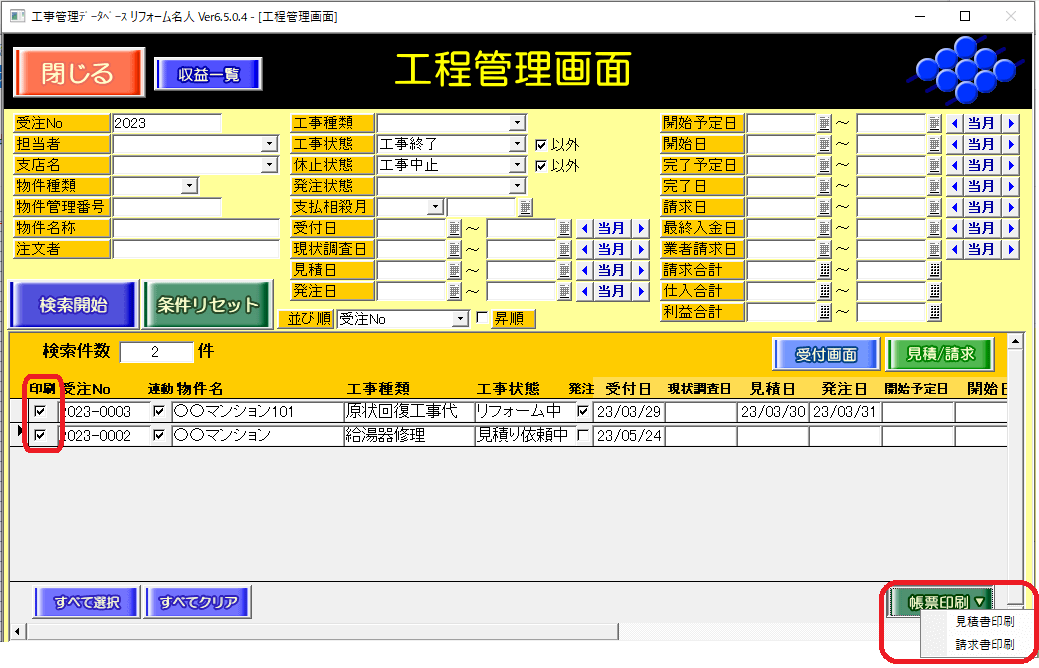
Task: Open the 工事種類 dropdown
Action: pyautogui.click(x=516, y=123)
